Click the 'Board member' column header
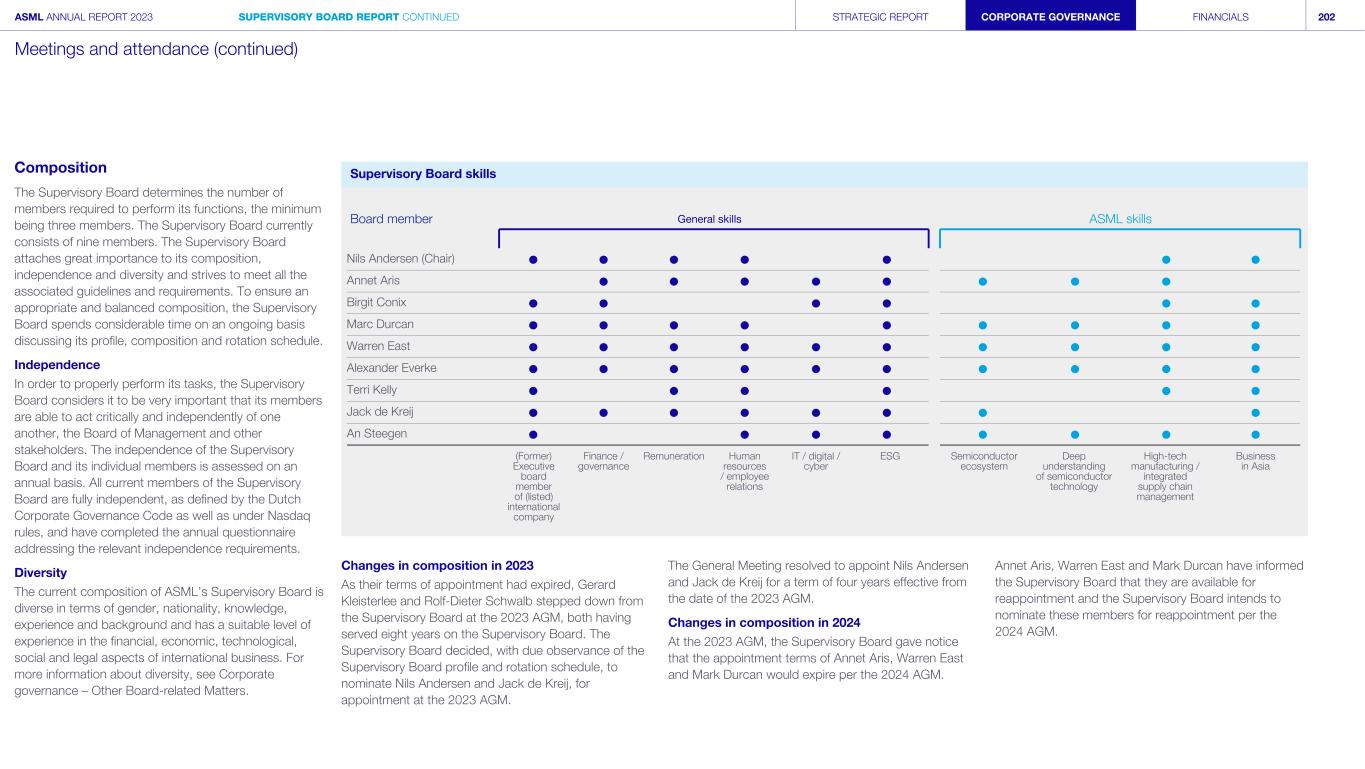 click(391, 219)
